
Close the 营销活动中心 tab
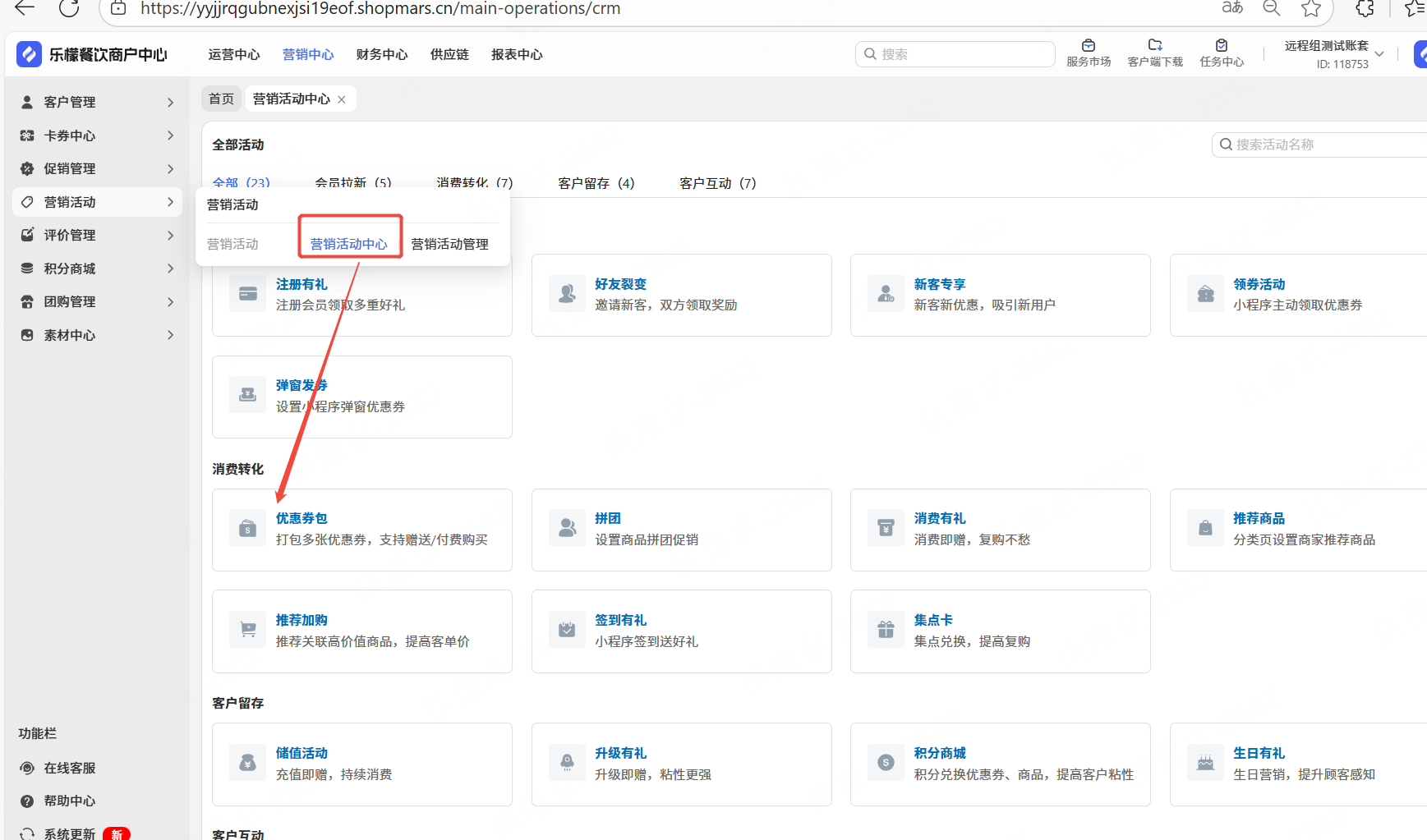[x=342, y=99]
